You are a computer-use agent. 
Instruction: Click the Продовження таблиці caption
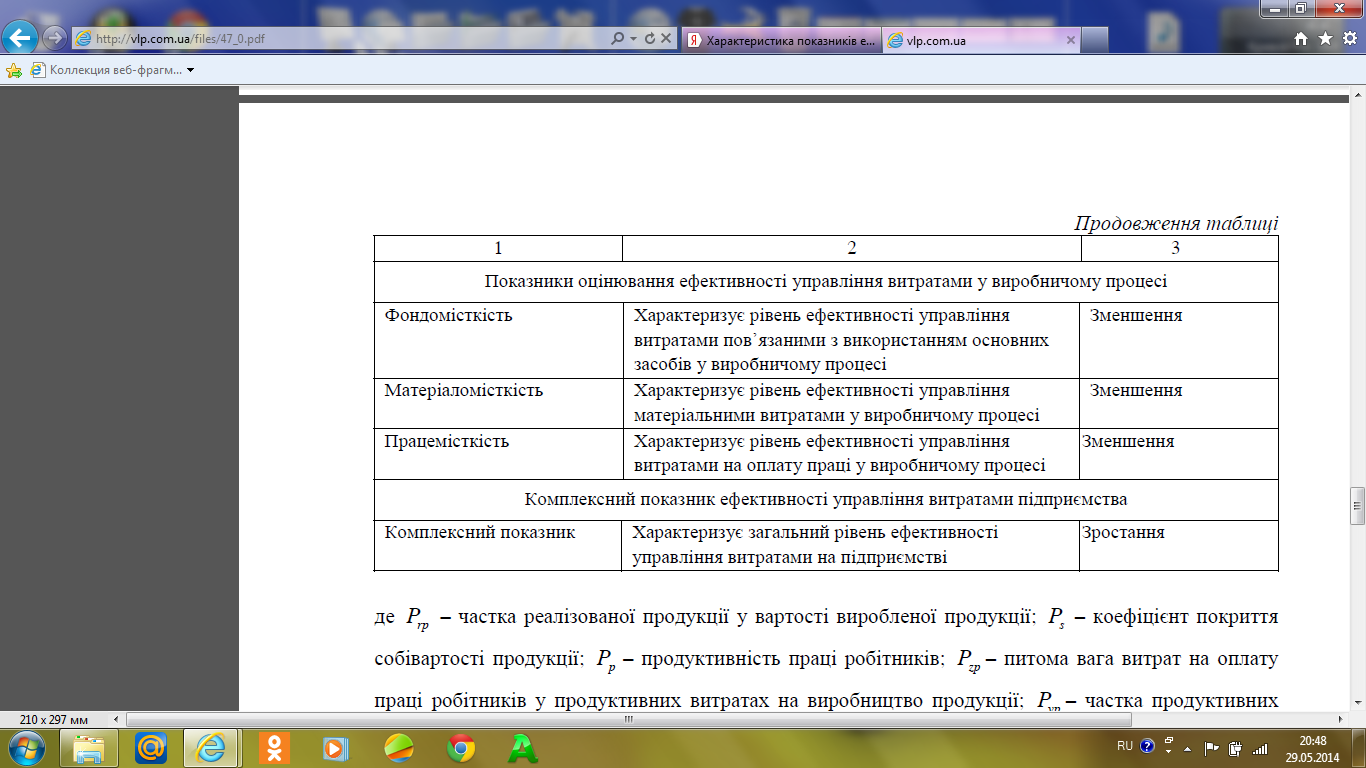tap(1176, 223)
